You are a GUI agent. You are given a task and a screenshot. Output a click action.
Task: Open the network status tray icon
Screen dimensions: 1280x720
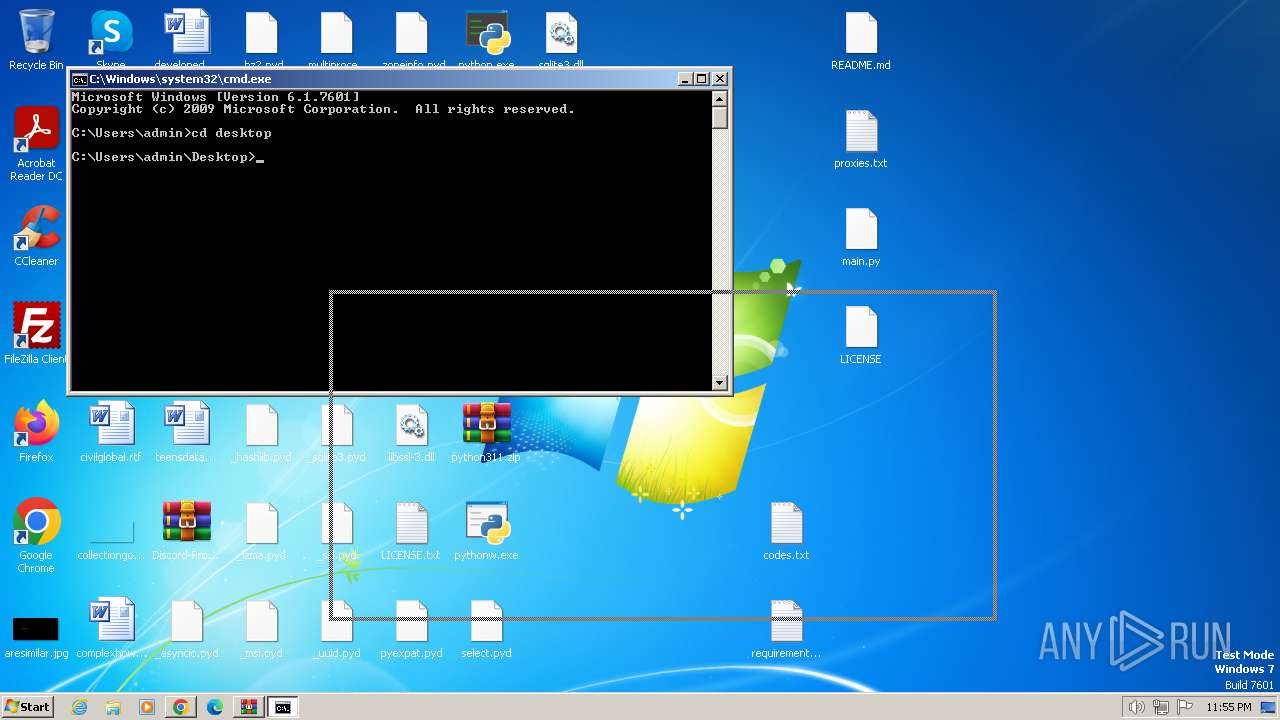[1161, 707]
